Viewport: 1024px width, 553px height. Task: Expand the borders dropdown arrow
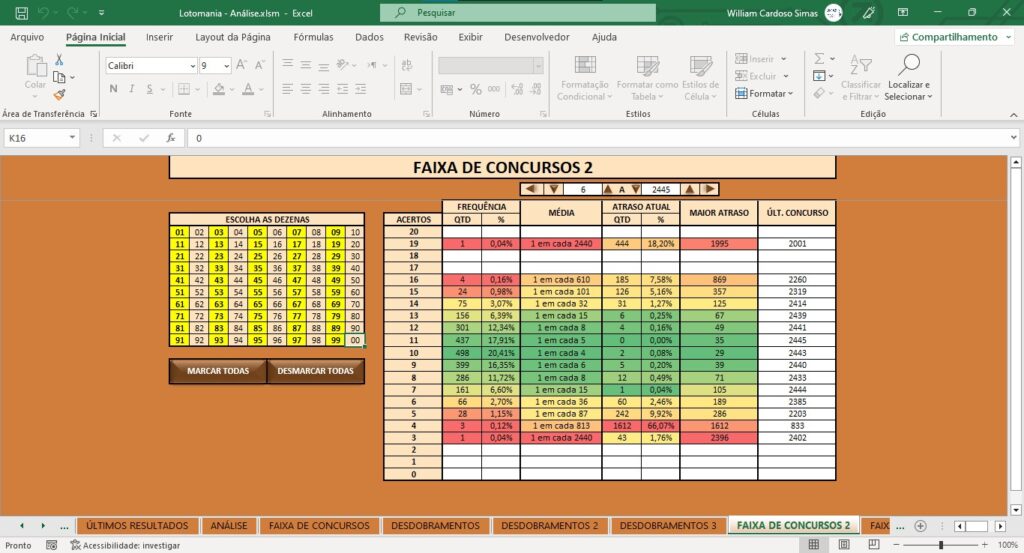[x=199, y=89]
